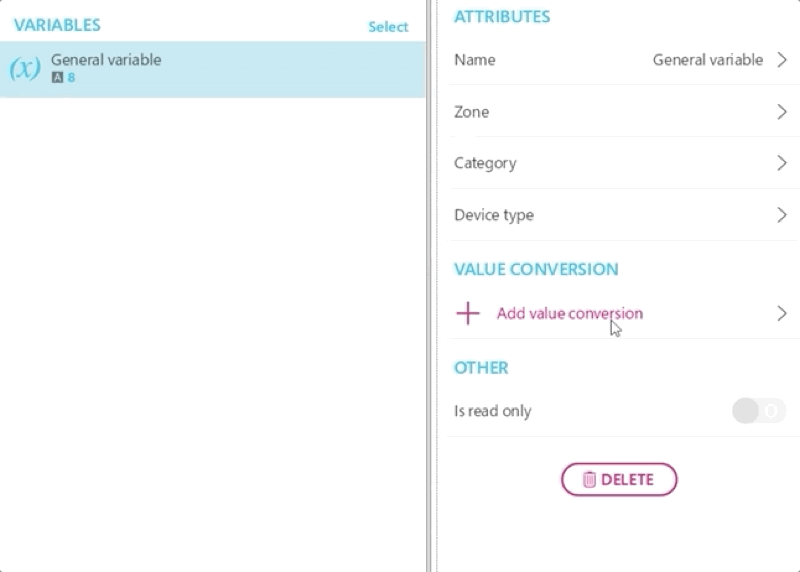Click the plus icon for value conversion

(468, 314)
